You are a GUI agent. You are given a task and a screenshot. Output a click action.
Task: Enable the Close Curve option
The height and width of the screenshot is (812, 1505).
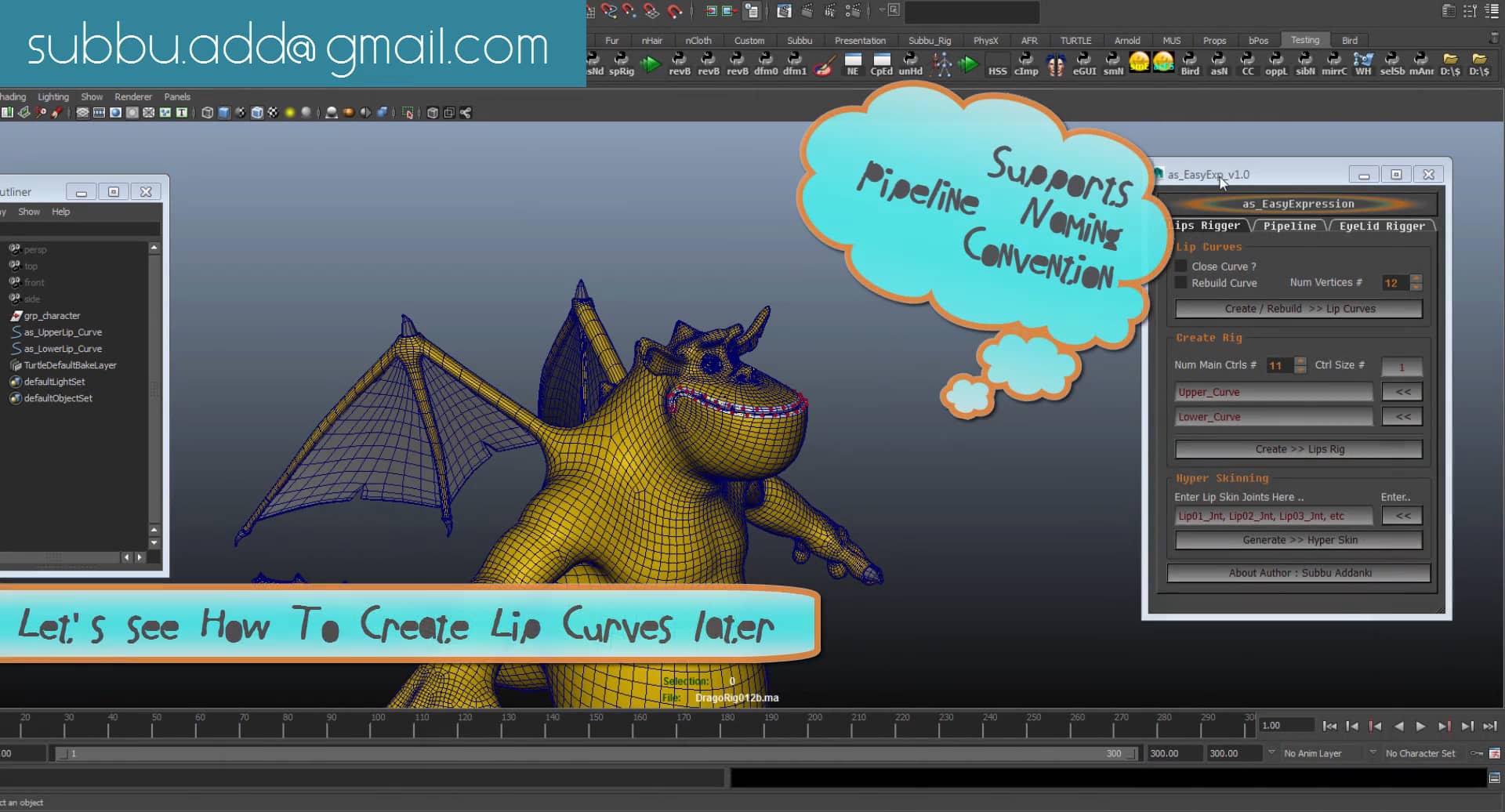click(1182, 266)
